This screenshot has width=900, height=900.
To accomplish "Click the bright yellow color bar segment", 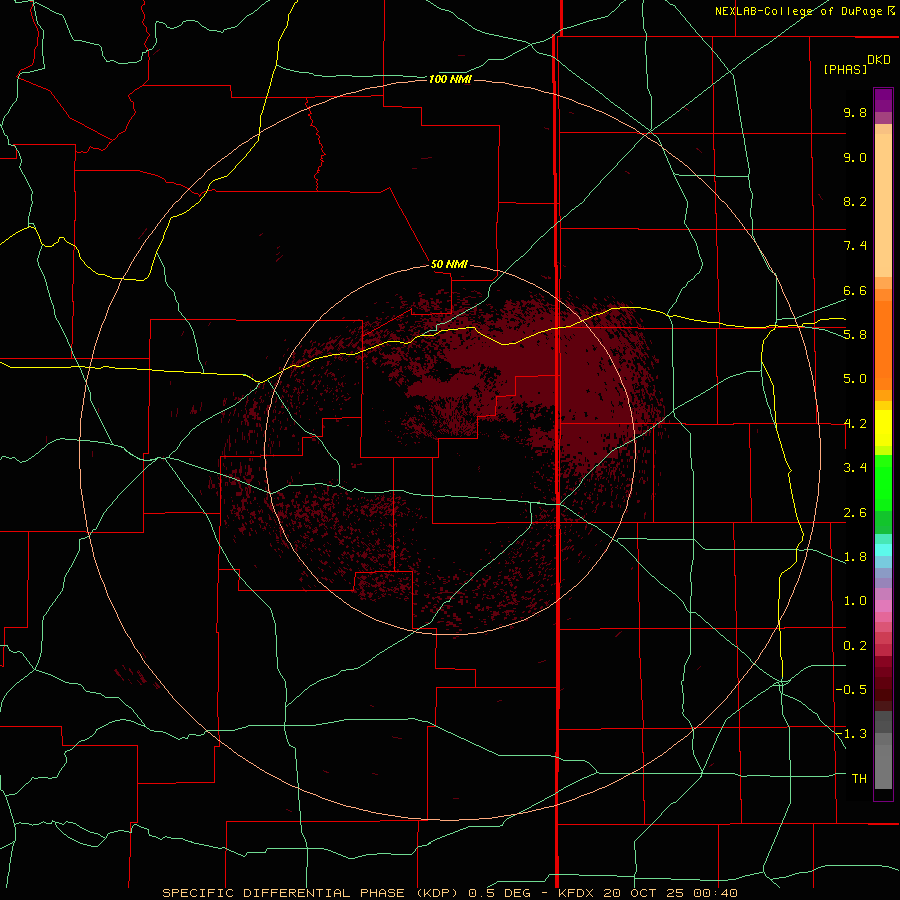I will [883, 428].
